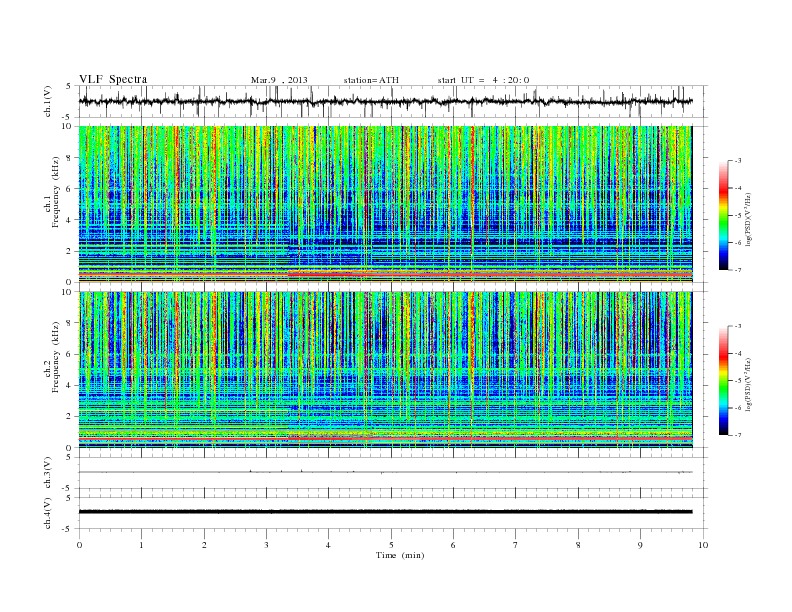792x612 pixels.
Task: Click the '7' time axis tick label
Action: coord(516,545)
